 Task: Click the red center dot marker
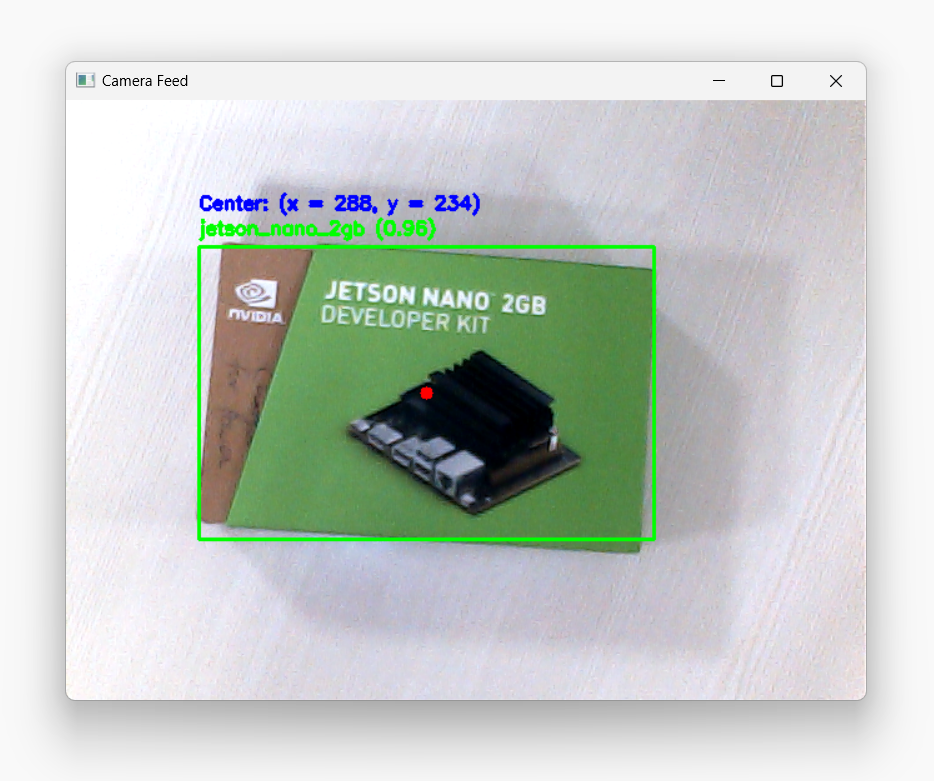coord(426,393)
